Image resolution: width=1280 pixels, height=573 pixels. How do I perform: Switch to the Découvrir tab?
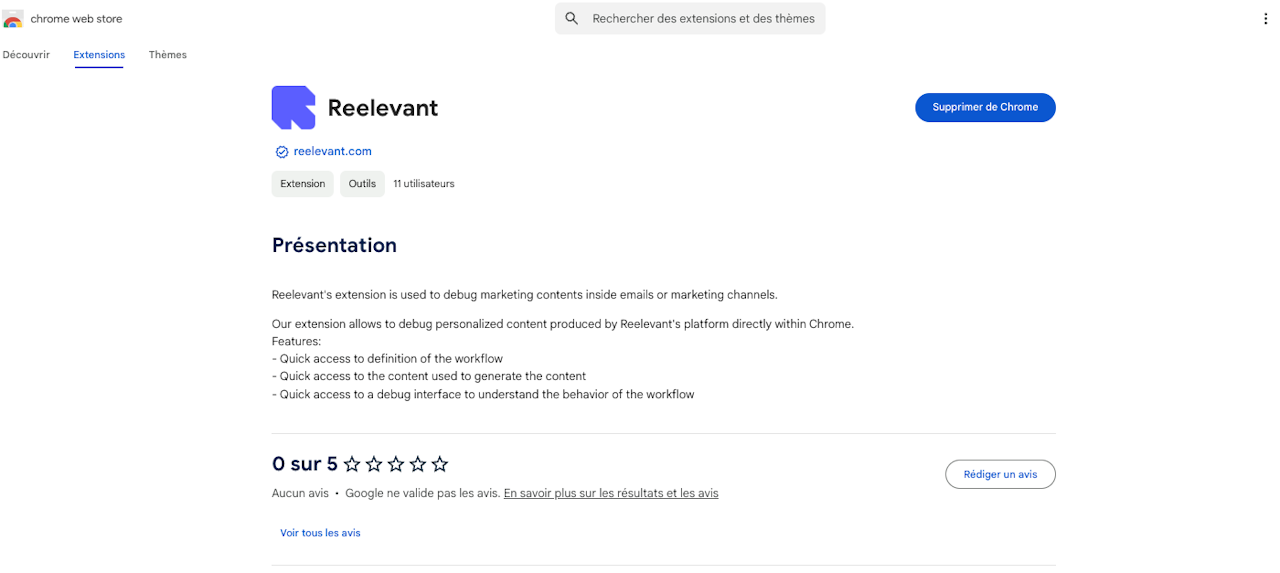(x=26, y=55)
